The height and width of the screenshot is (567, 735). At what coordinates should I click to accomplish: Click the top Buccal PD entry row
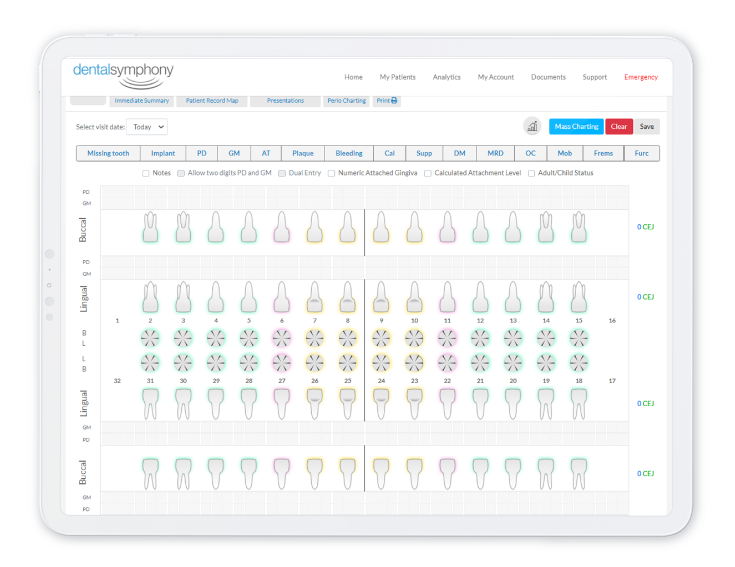click(365, 191)
